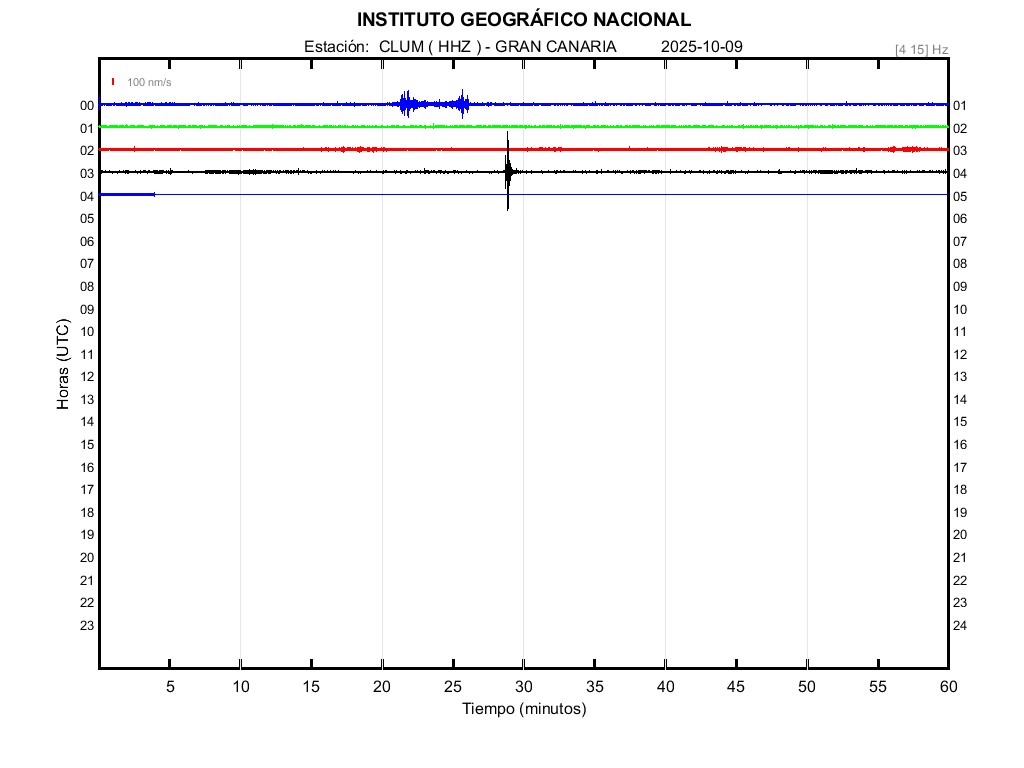Click the 45 minute tick label
Image resolution: width=1024 pixels, height=768 pixels.
tap(735, 686)
